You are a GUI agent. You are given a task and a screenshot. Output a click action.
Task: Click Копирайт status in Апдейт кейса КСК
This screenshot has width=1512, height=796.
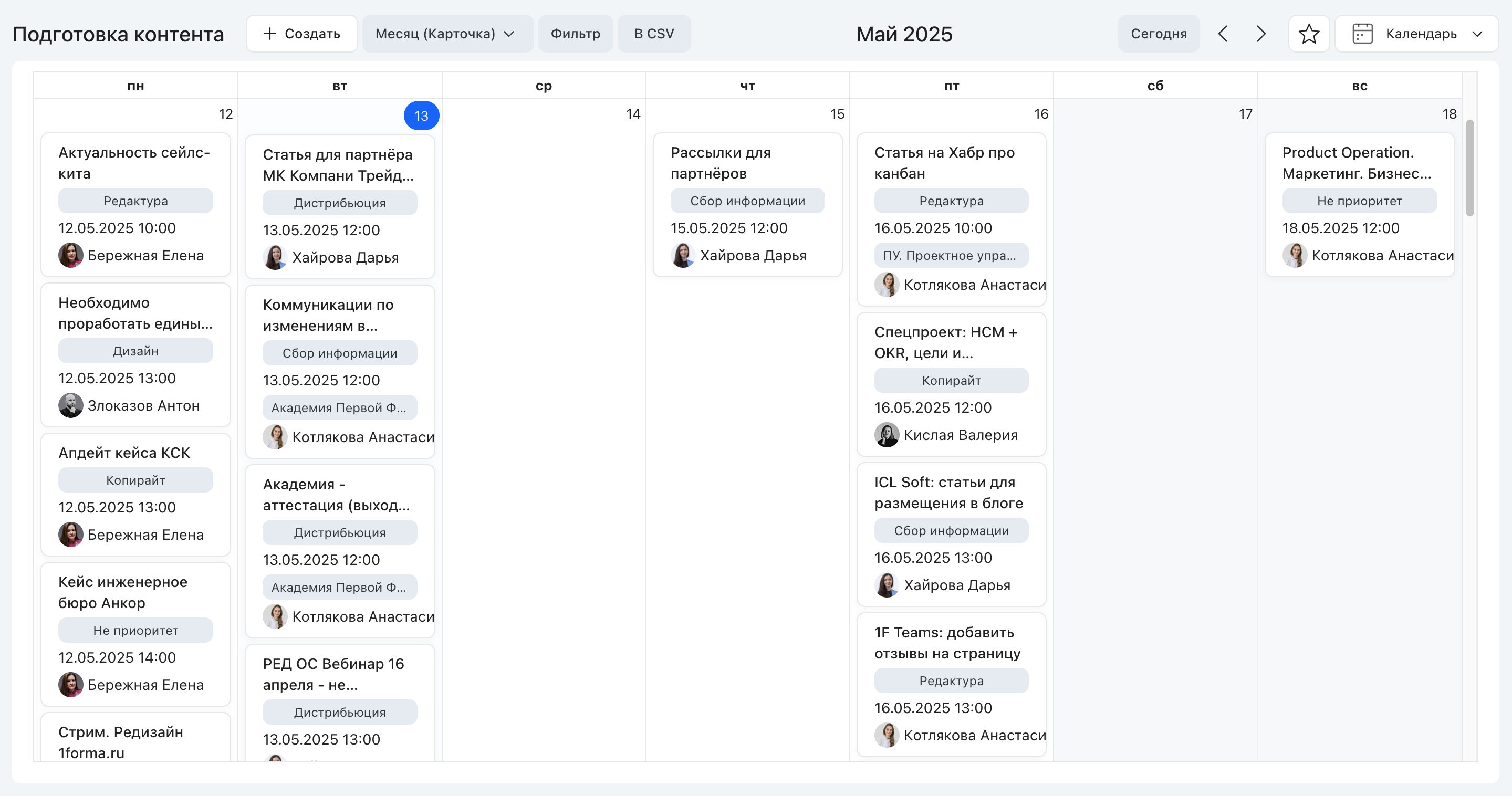click(x=135, y=480)
